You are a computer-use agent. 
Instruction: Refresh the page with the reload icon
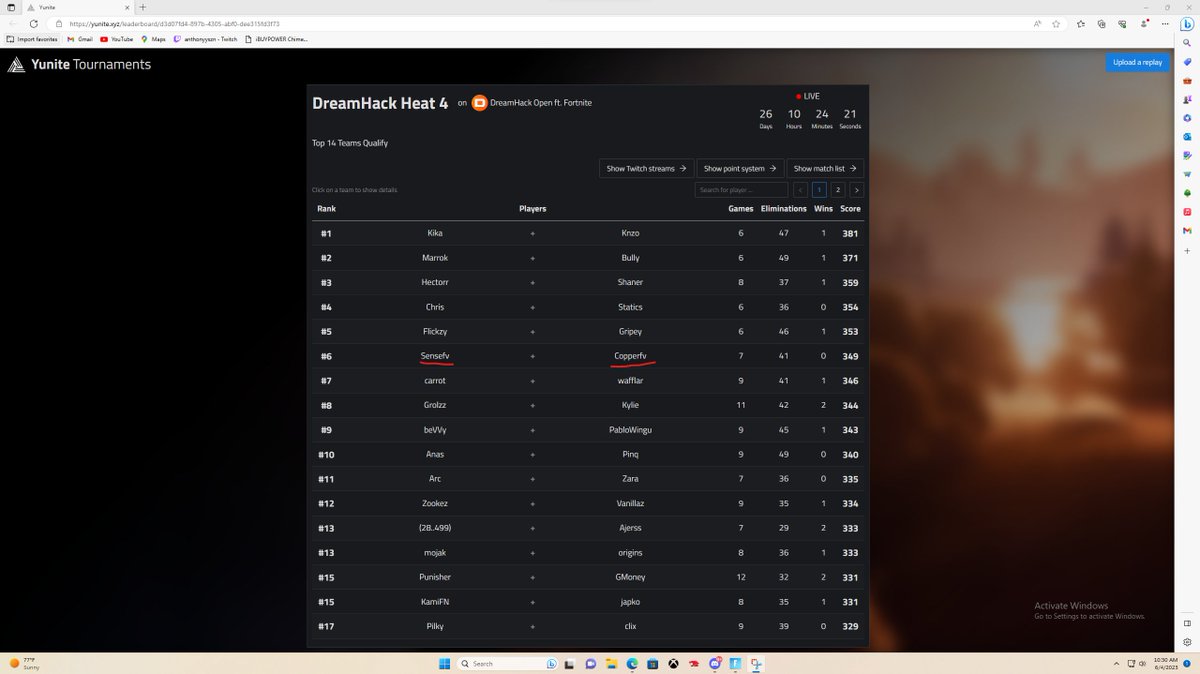33,23
